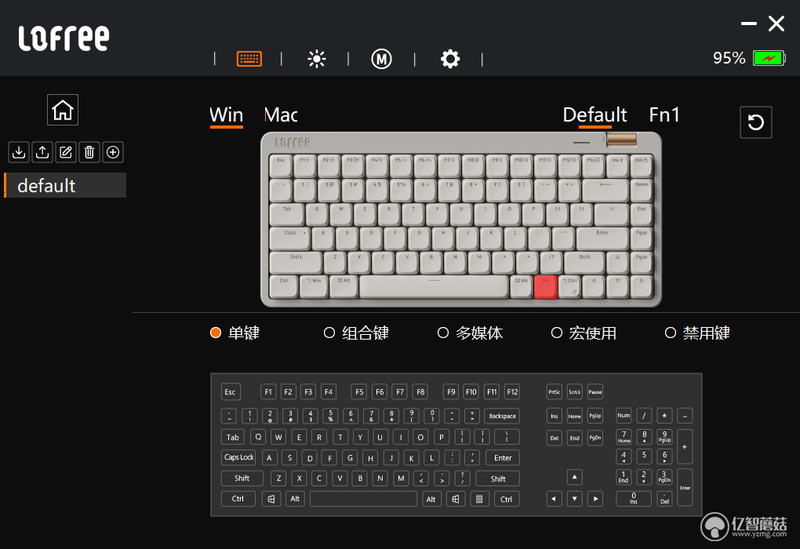Reset key mapping with the restore icon
This screenshot has width=800, height=549.
tap(756, 122)
